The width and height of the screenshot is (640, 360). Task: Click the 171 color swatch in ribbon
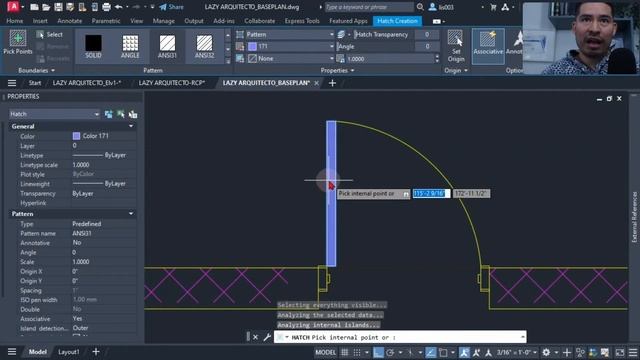click(x=253, y=47)
